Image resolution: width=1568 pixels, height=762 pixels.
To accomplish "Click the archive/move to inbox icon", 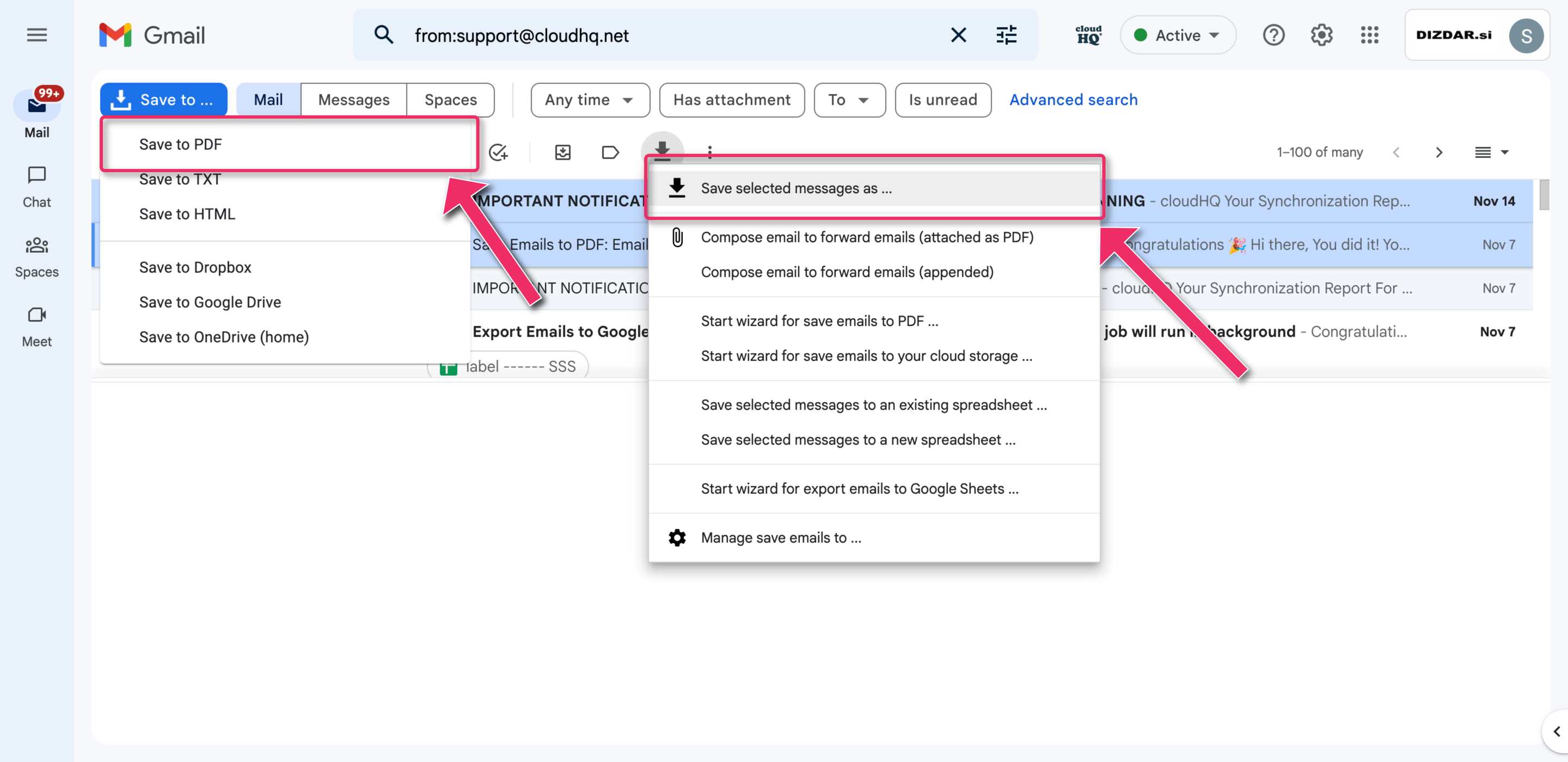I will pyautogui.click(x=563, y=152).
